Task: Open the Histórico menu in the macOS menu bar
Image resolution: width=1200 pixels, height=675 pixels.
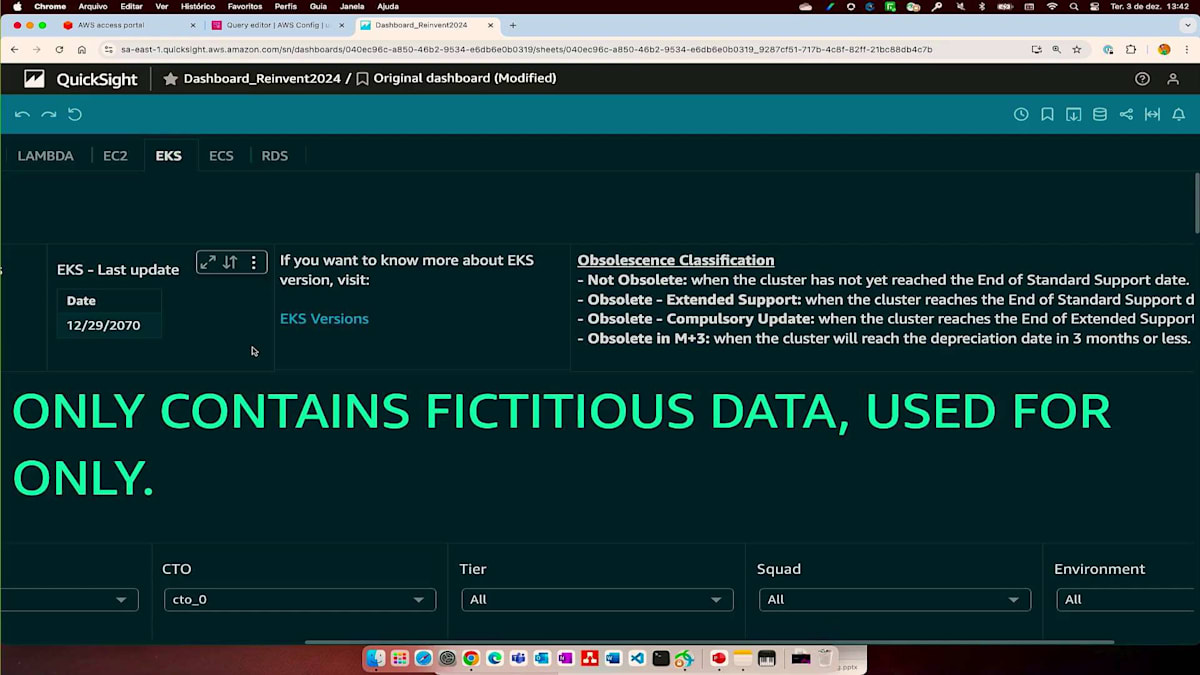Action: click(198, 6)
